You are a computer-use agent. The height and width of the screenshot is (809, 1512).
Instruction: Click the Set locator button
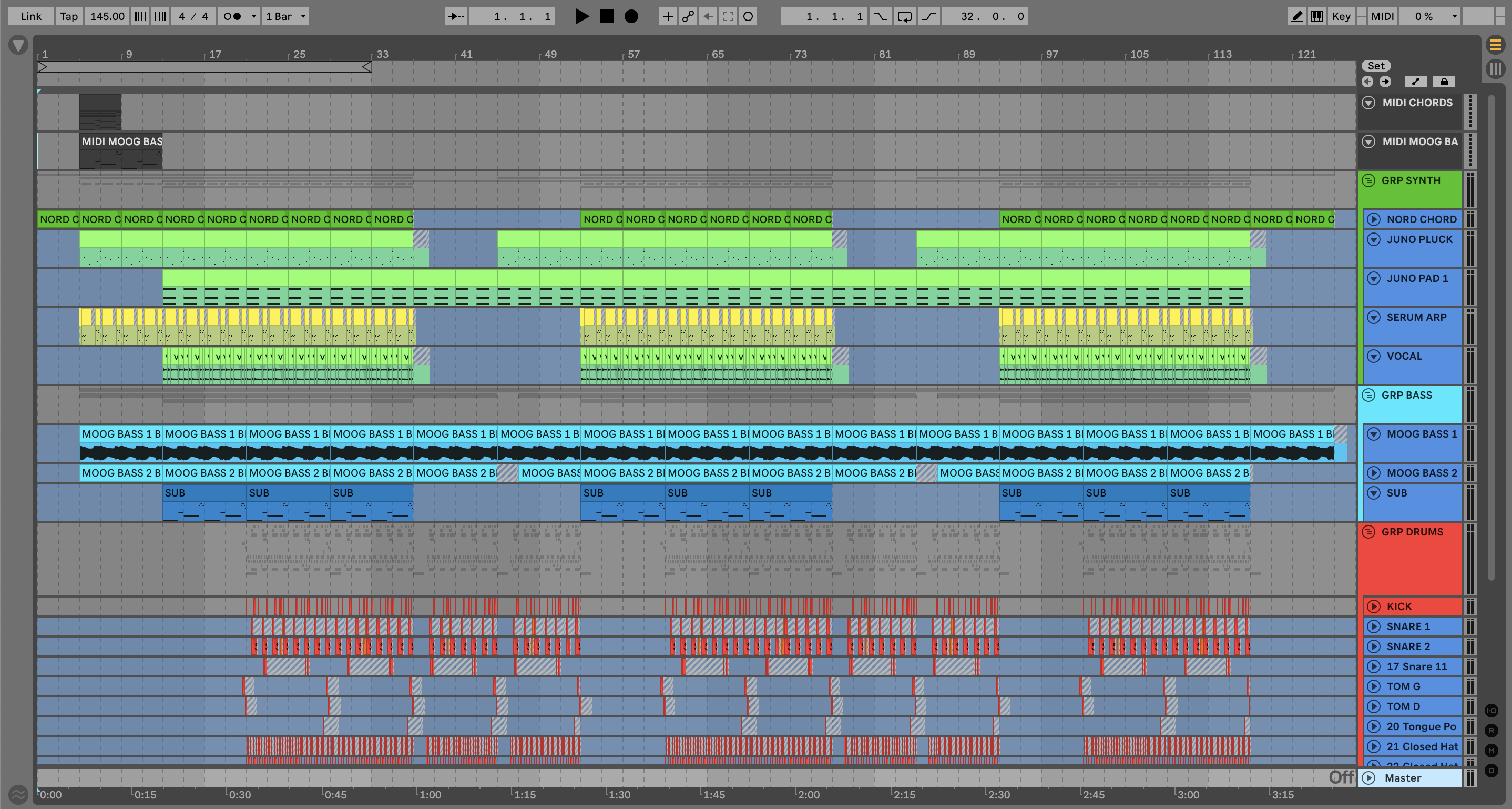pos(1375,66)
